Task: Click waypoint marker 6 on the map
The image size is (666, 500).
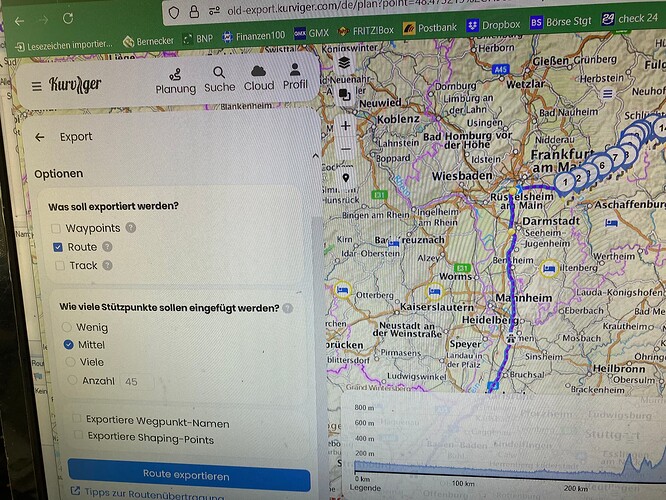Action: 602,166
